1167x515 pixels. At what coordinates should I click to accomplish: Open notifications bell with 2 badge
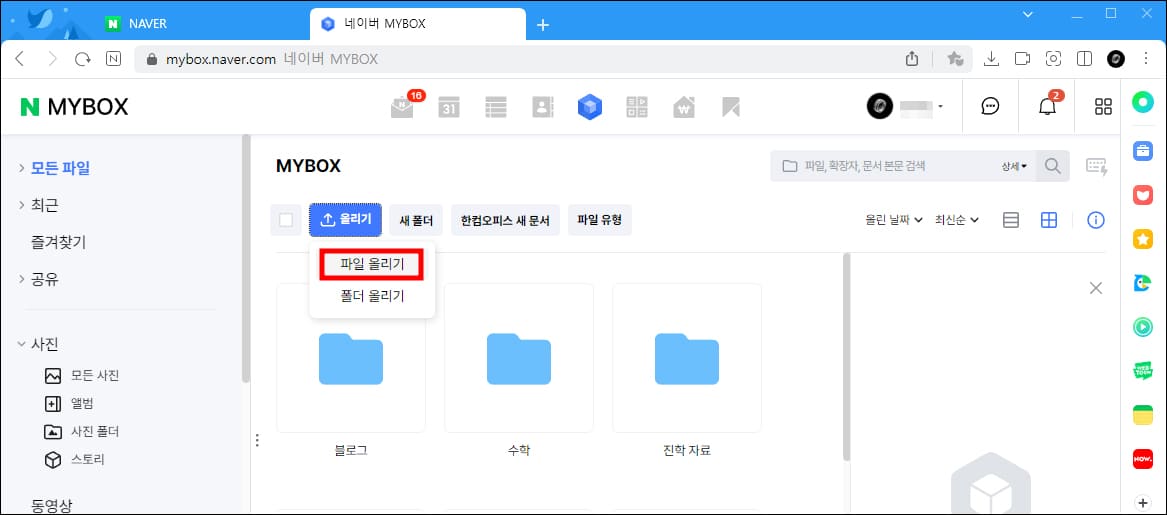pos(1047,106)
